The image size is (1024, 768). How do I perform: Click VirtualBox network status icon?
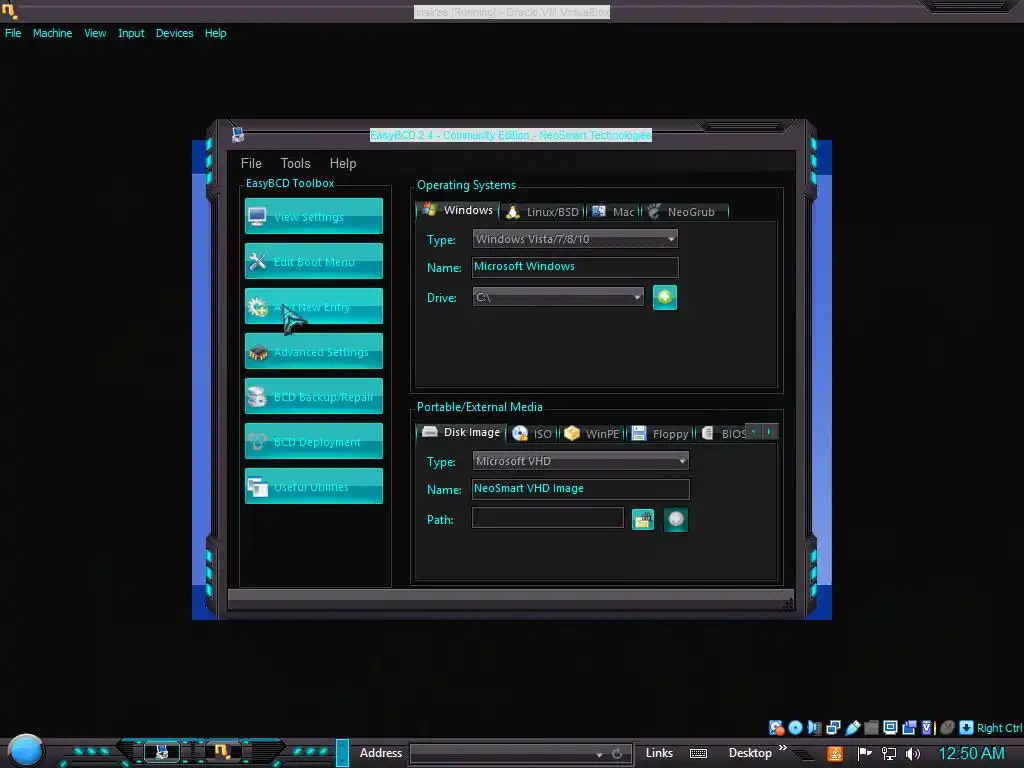(x=833, y=728)
